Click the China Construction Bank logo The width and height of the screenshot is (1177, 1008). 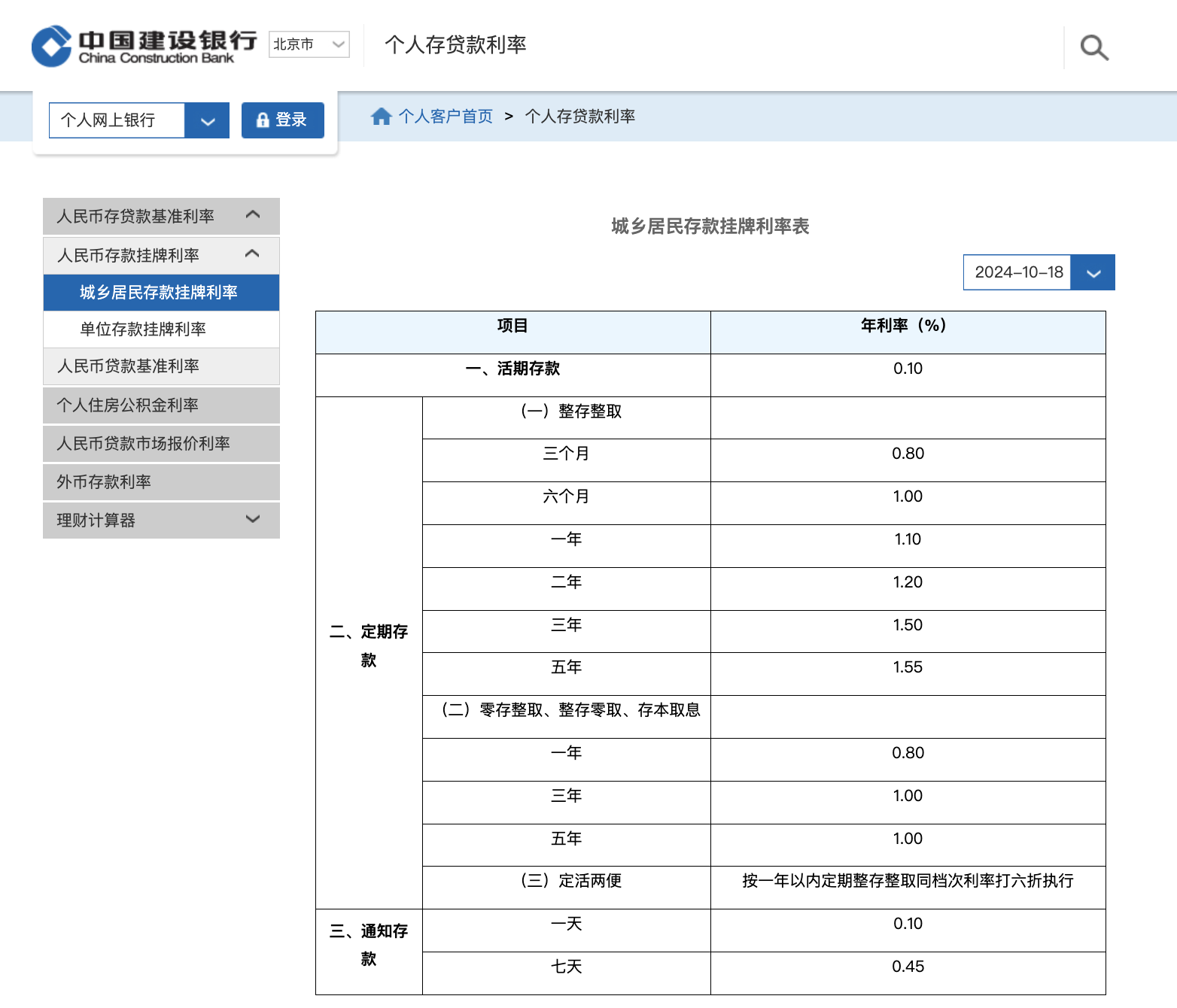coord(143,47)
